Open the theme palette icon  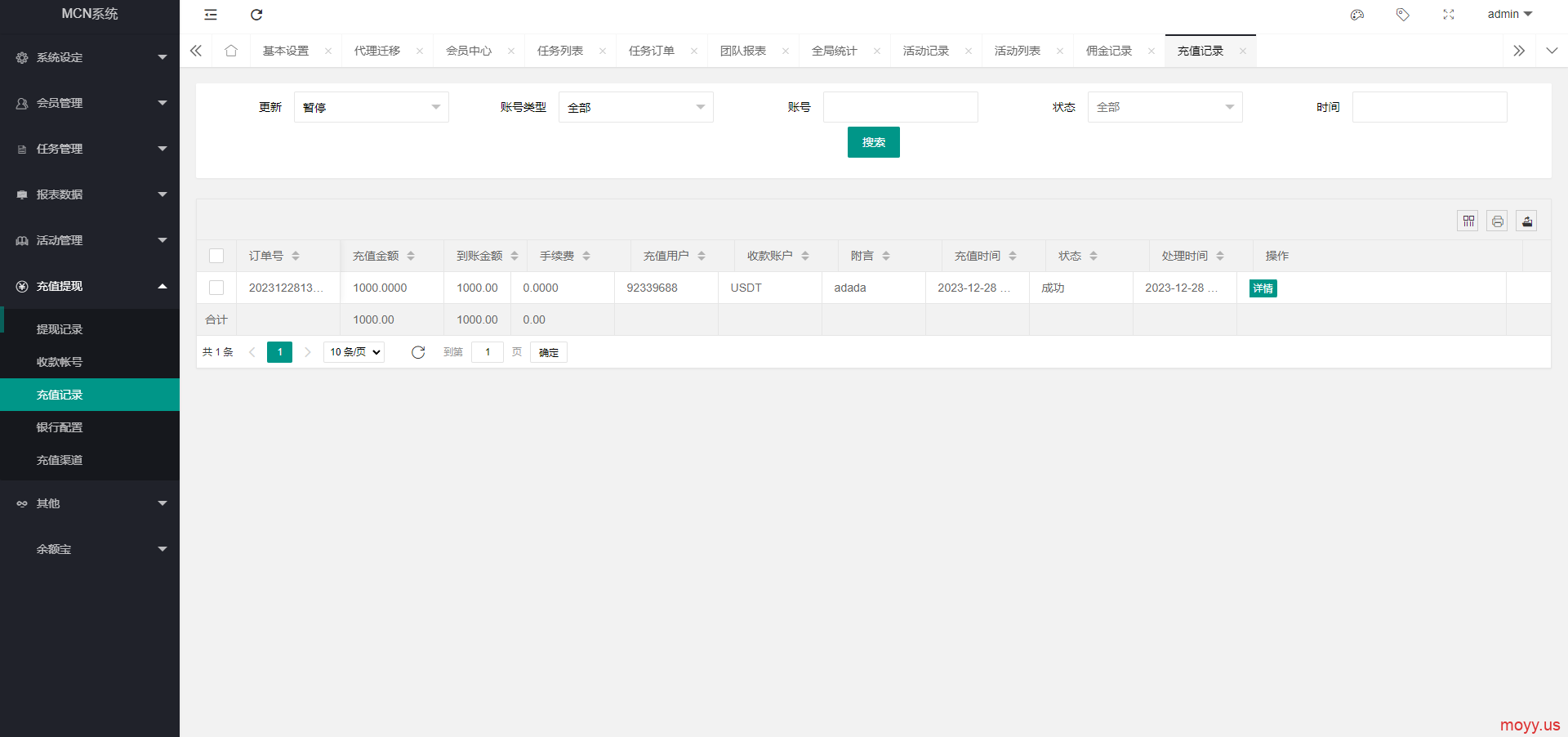pos(1357,15)
